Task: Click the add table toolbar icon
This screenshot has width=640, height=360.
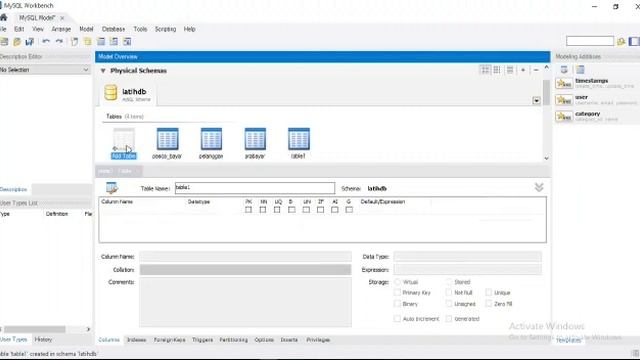Action: (101, 42)
